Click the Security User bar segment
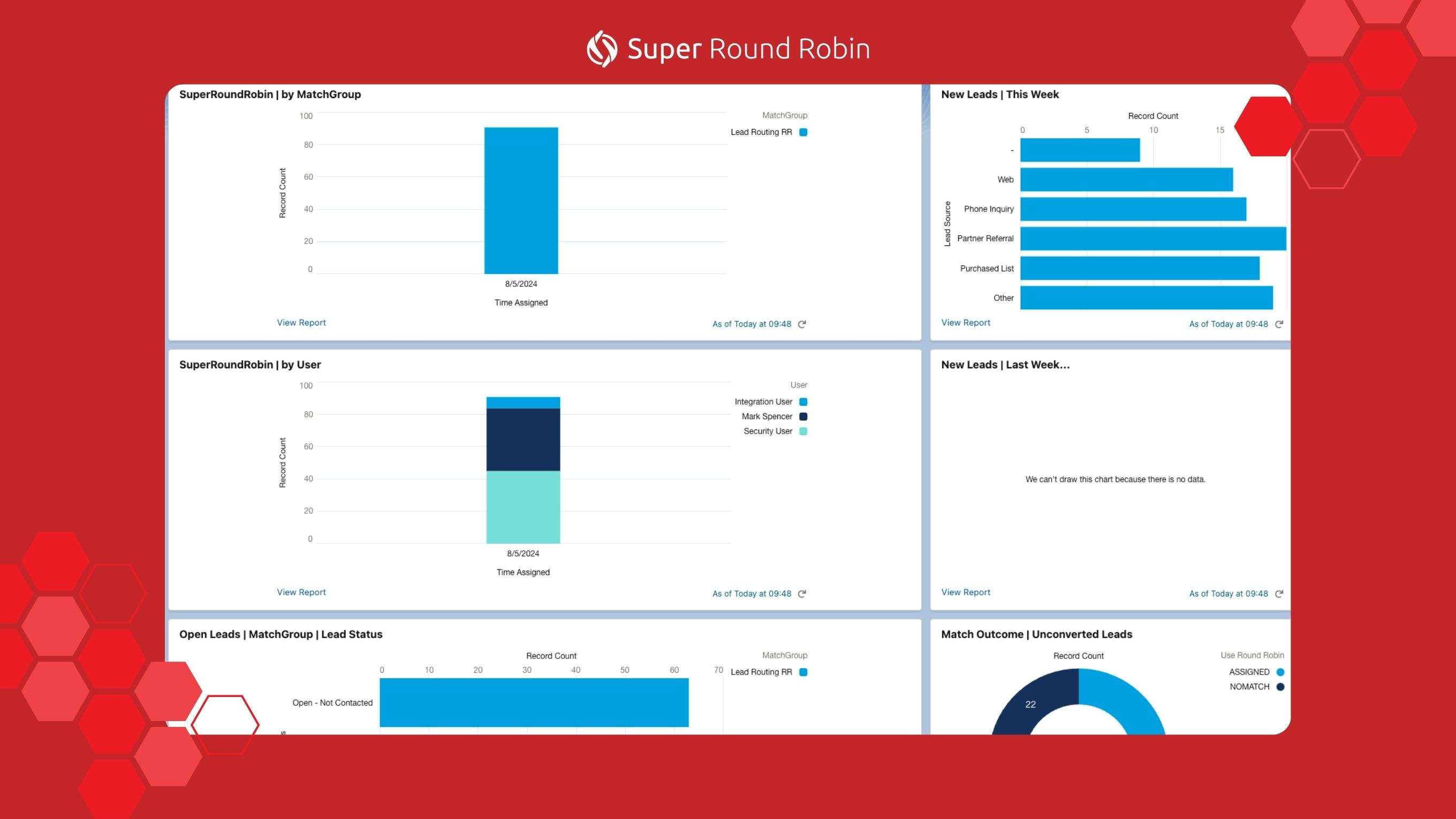1456x819 pixels. (x=523, y=507)
